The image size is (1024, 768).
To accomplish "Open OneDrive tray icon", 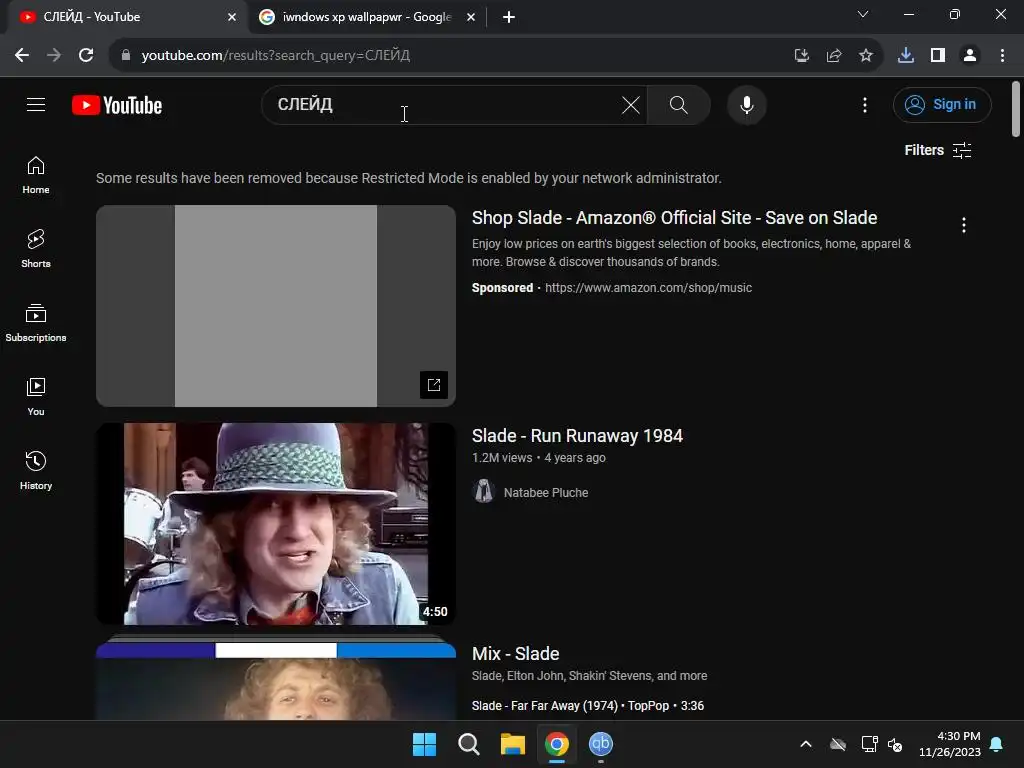I will [838, 744].
